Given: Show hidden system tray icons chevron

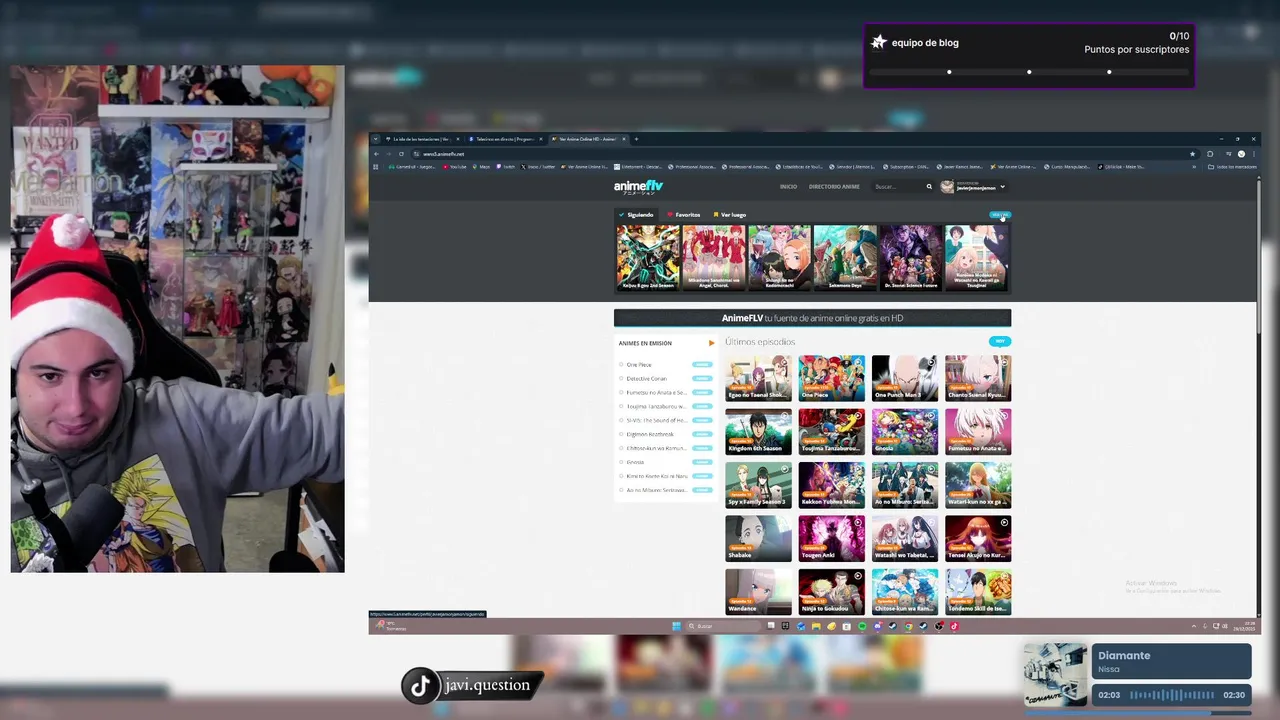Looking at the screenshot, I should click(x=1193, y=626).
